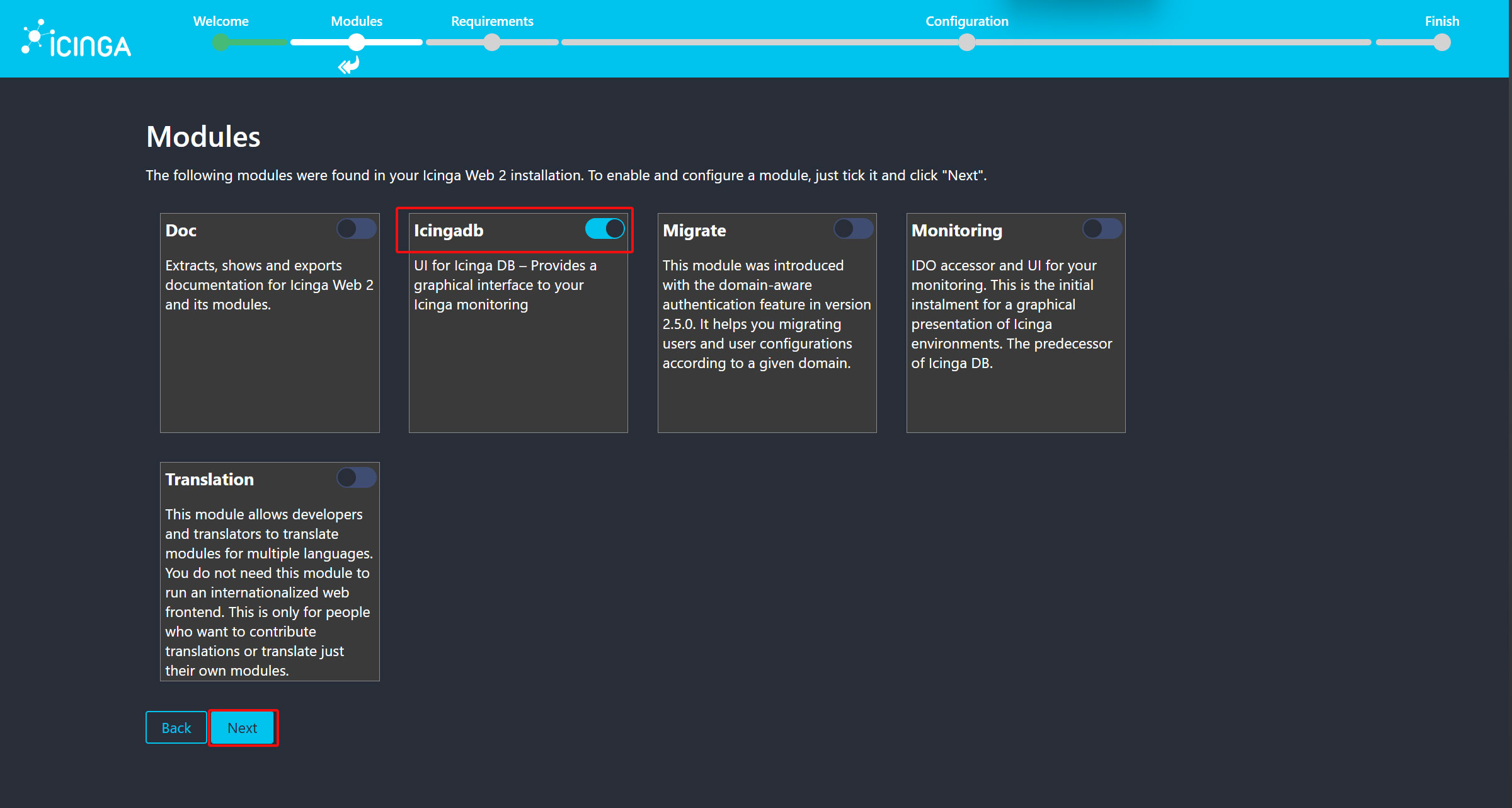This screenshot has height=808, width=1512.
Task: Select the Welcome step label
Action: 221,21
